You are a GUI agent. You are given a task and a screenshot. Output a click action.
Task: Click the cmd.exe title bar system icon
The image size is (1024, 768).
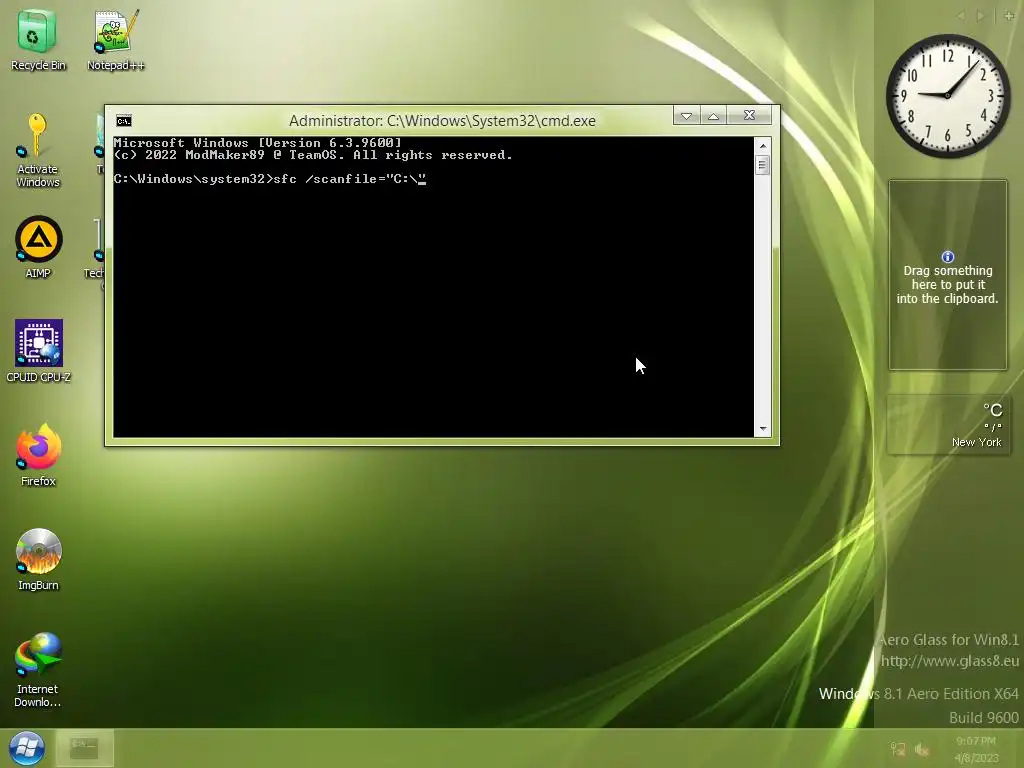[x=123, y=121]
